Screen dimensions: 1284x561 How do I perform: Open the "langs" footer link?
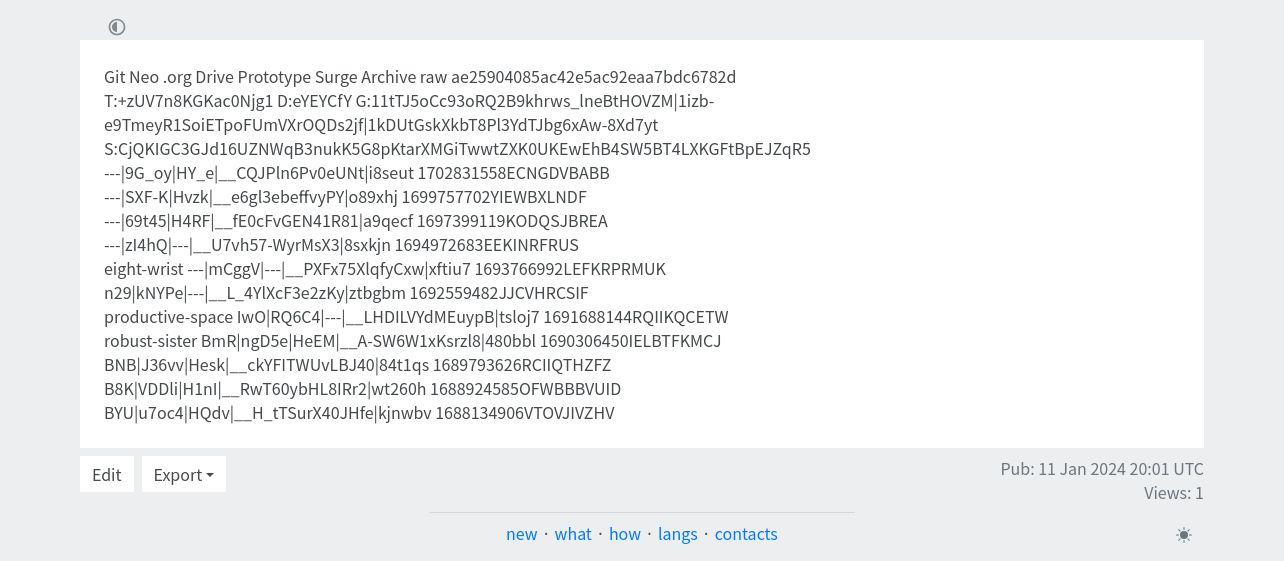tap(678, 534)
